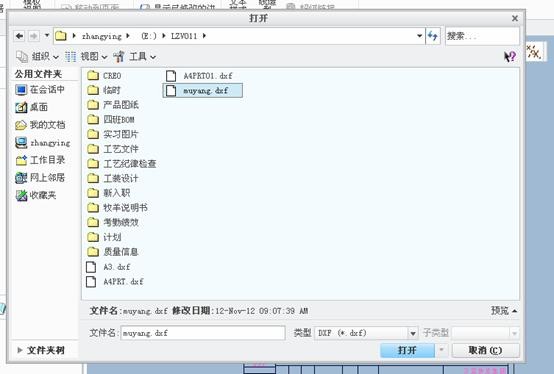Click the 打开 (Open) button

(x=407, y=350)
